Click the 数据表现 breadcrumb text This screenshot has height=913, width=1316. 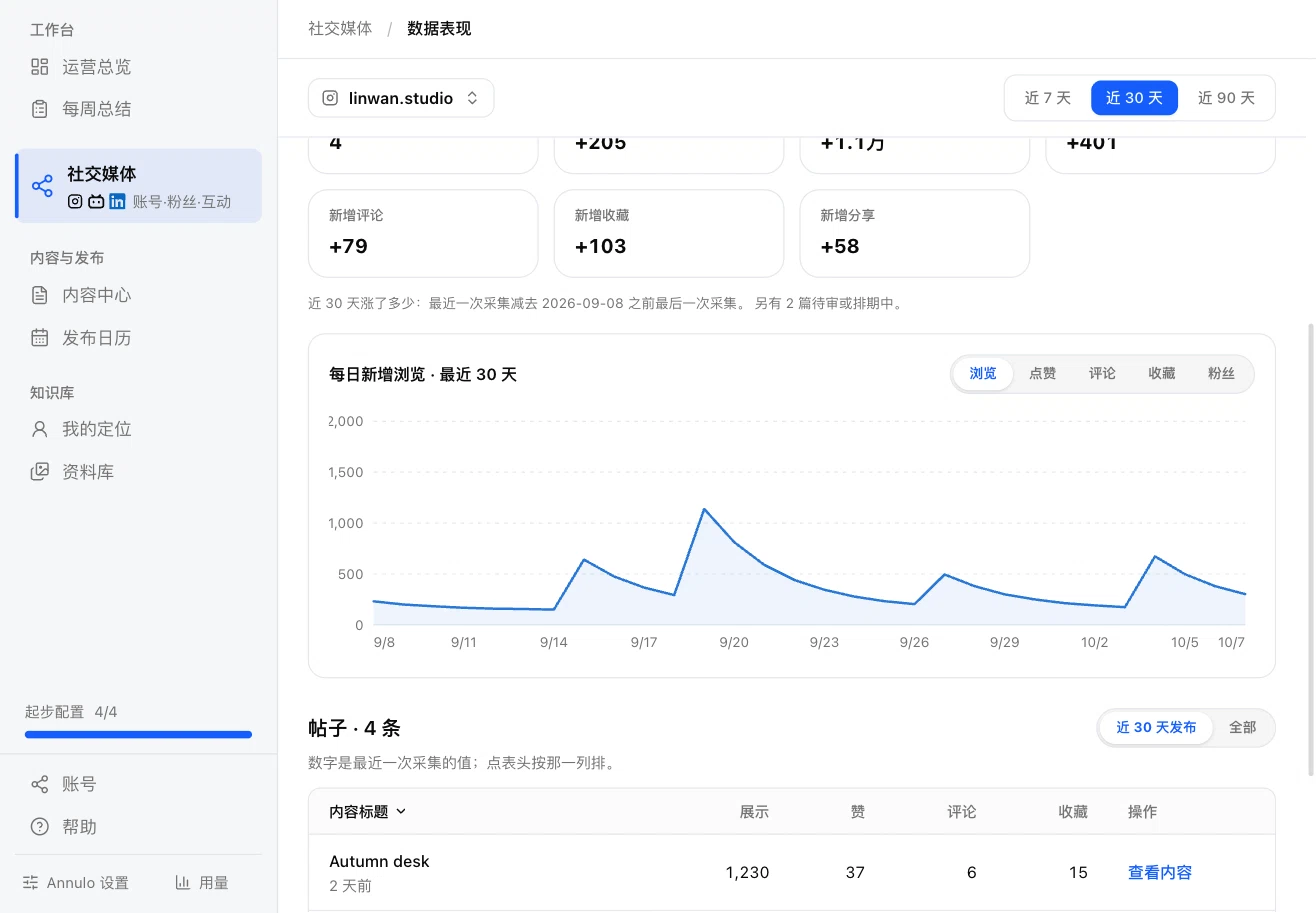pyautogui.click(x=439, y=28)
